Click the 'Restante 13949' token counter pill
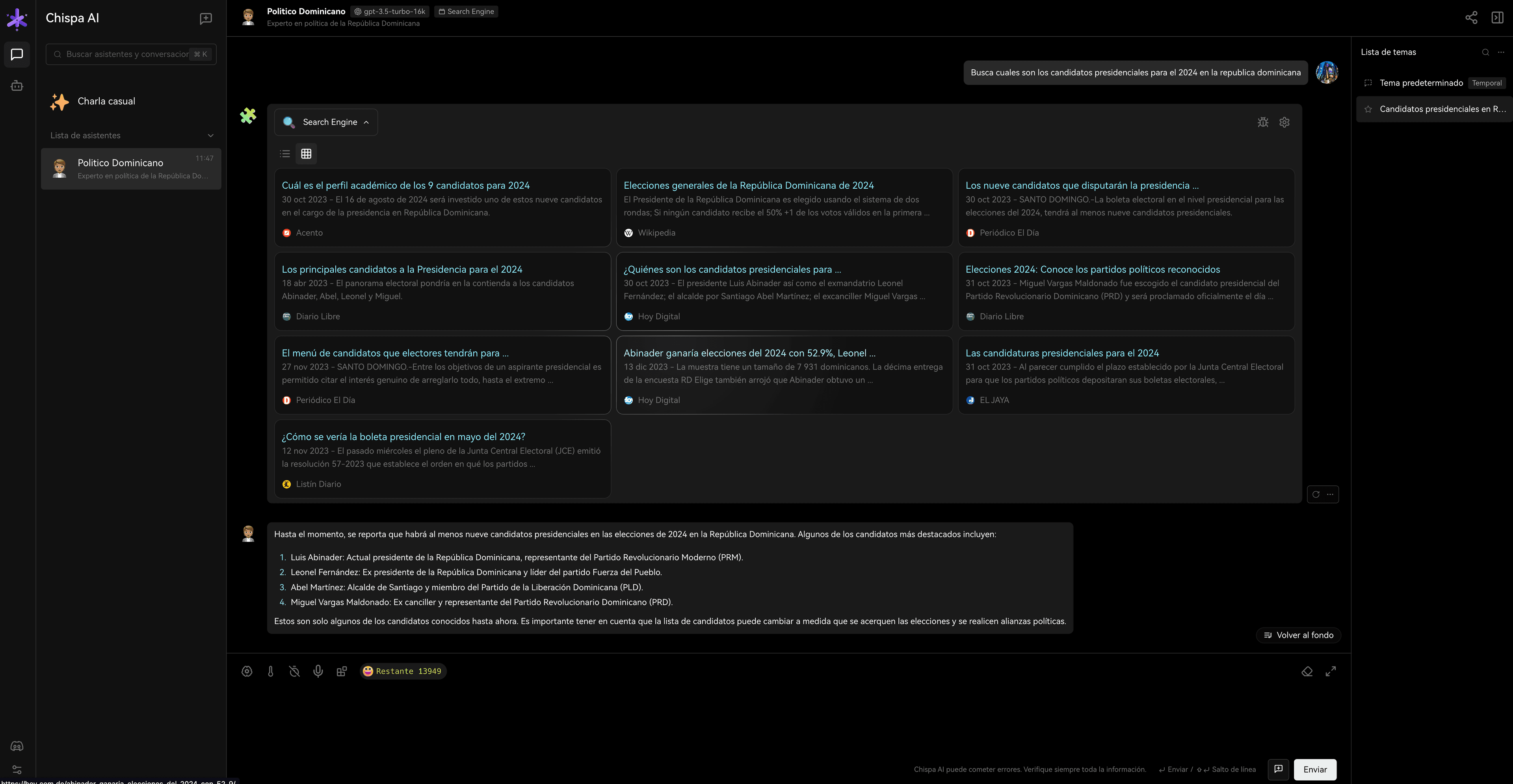 403,671
